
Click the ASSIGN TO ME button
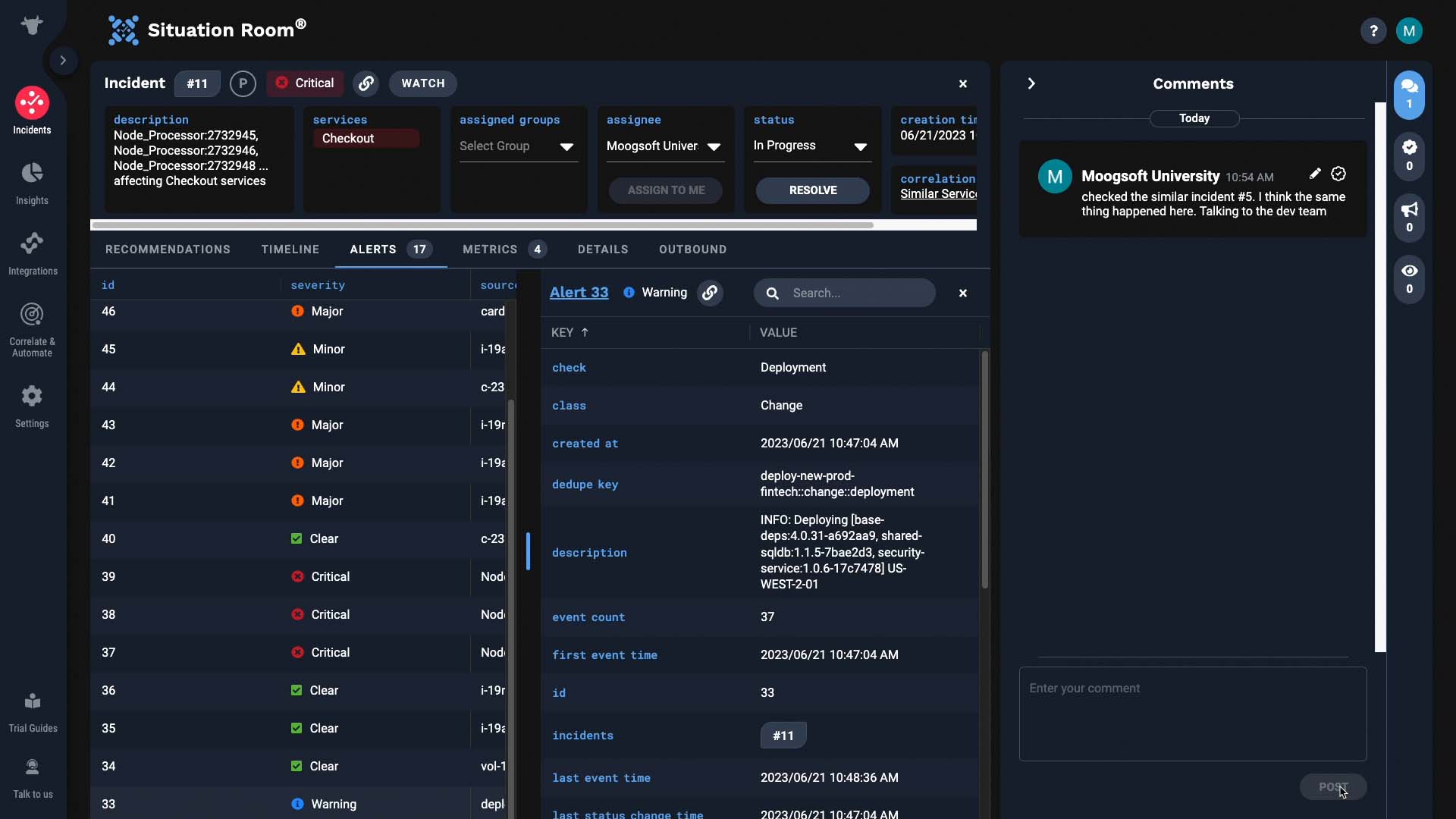coord(666,190)
